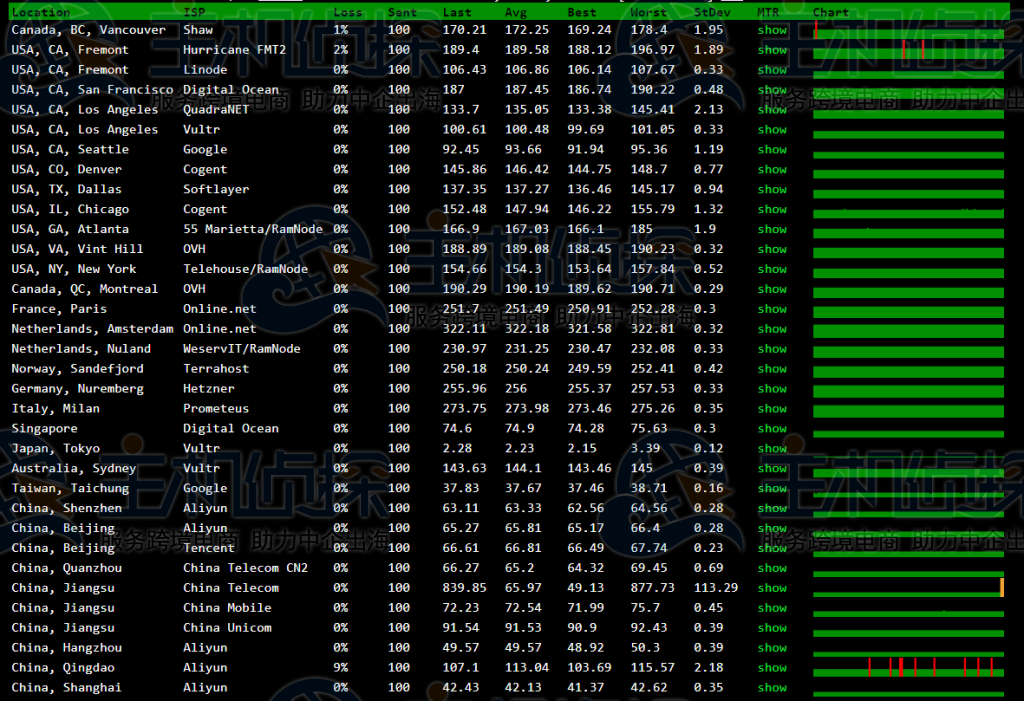1024x701 pixels.
Task: Click the Location column header
Action: point(40,12)
